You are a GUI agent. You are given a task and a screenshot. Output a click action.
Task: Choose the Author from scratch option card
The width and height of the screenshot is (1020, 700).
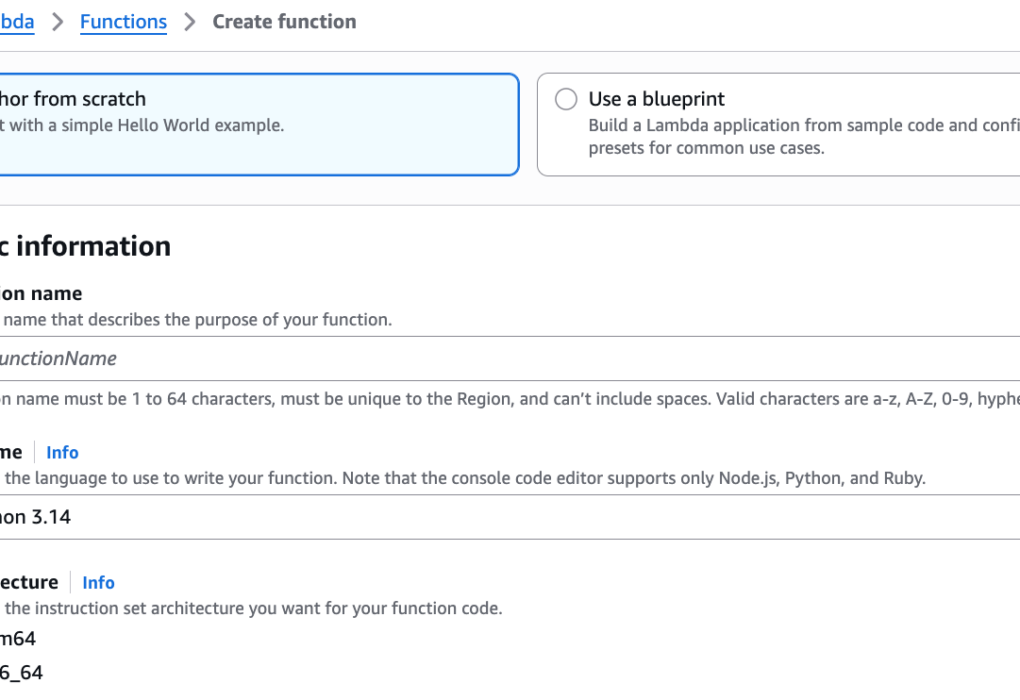(250, 124)
